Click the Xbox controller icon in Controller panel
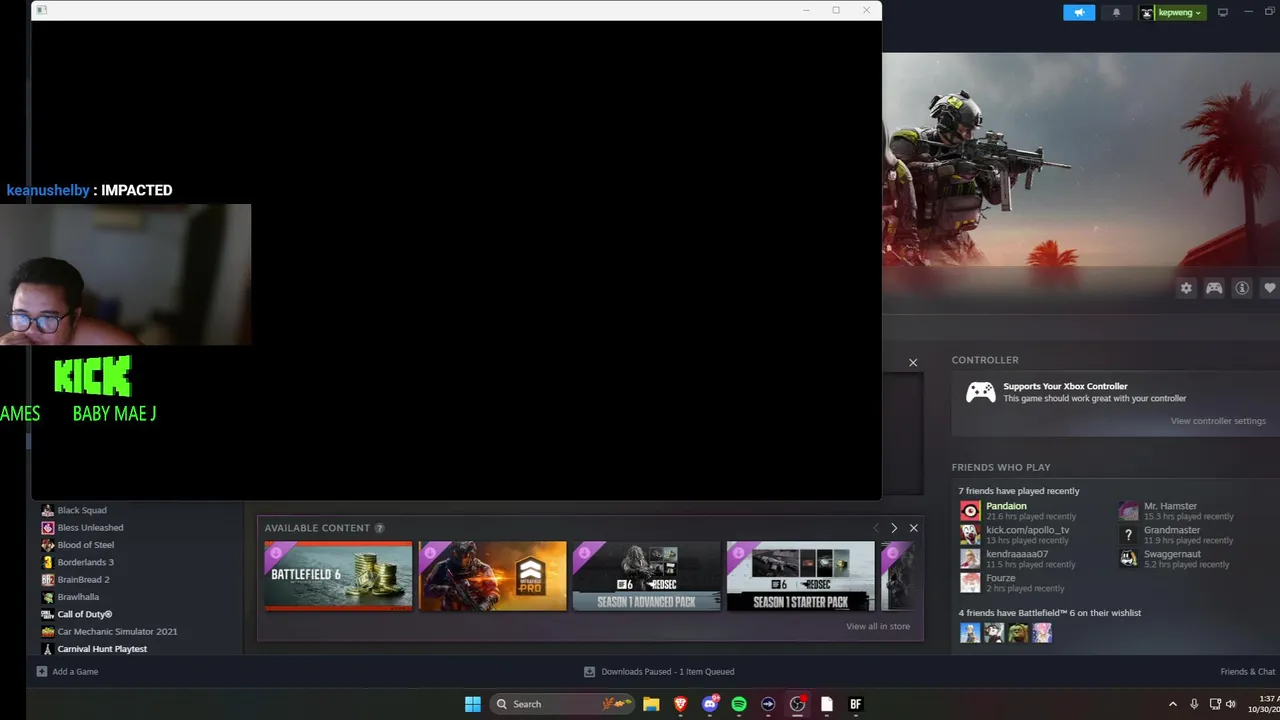This screenshot has width=1280, height=720. 980,392
